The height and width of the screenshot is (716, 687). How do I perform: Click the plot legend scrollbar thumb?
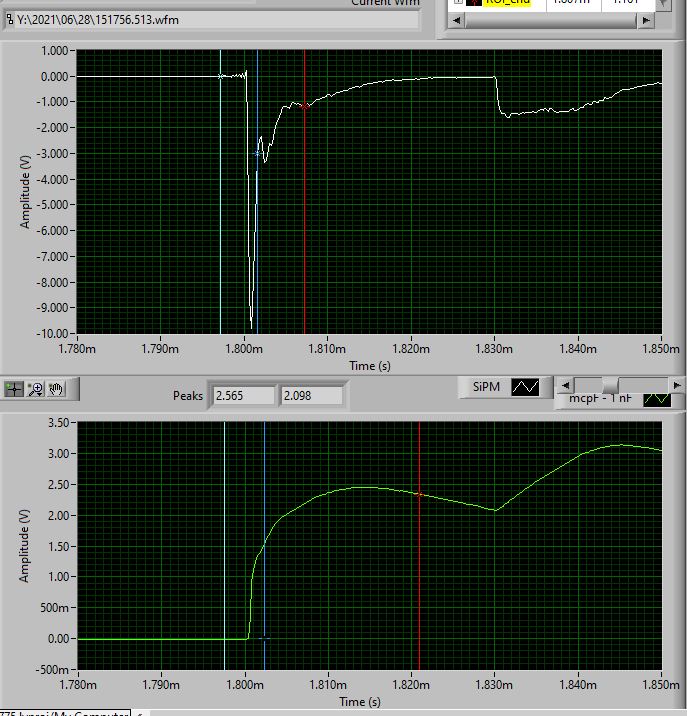[610, 385]
